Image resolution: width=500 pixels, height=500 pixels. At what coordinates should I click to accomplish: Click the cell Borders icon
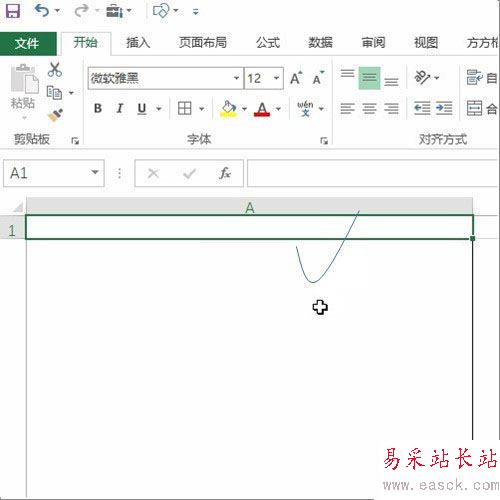pyautogui.click(x=185, y=108)
